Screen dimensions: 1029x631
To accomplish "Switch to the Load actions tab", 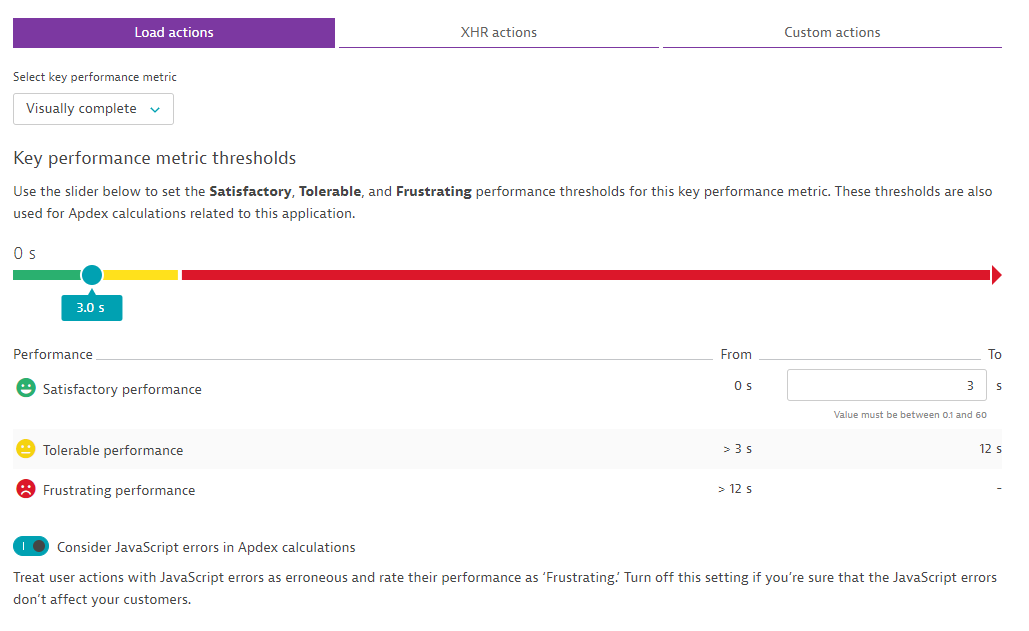I will click(174, 33).
